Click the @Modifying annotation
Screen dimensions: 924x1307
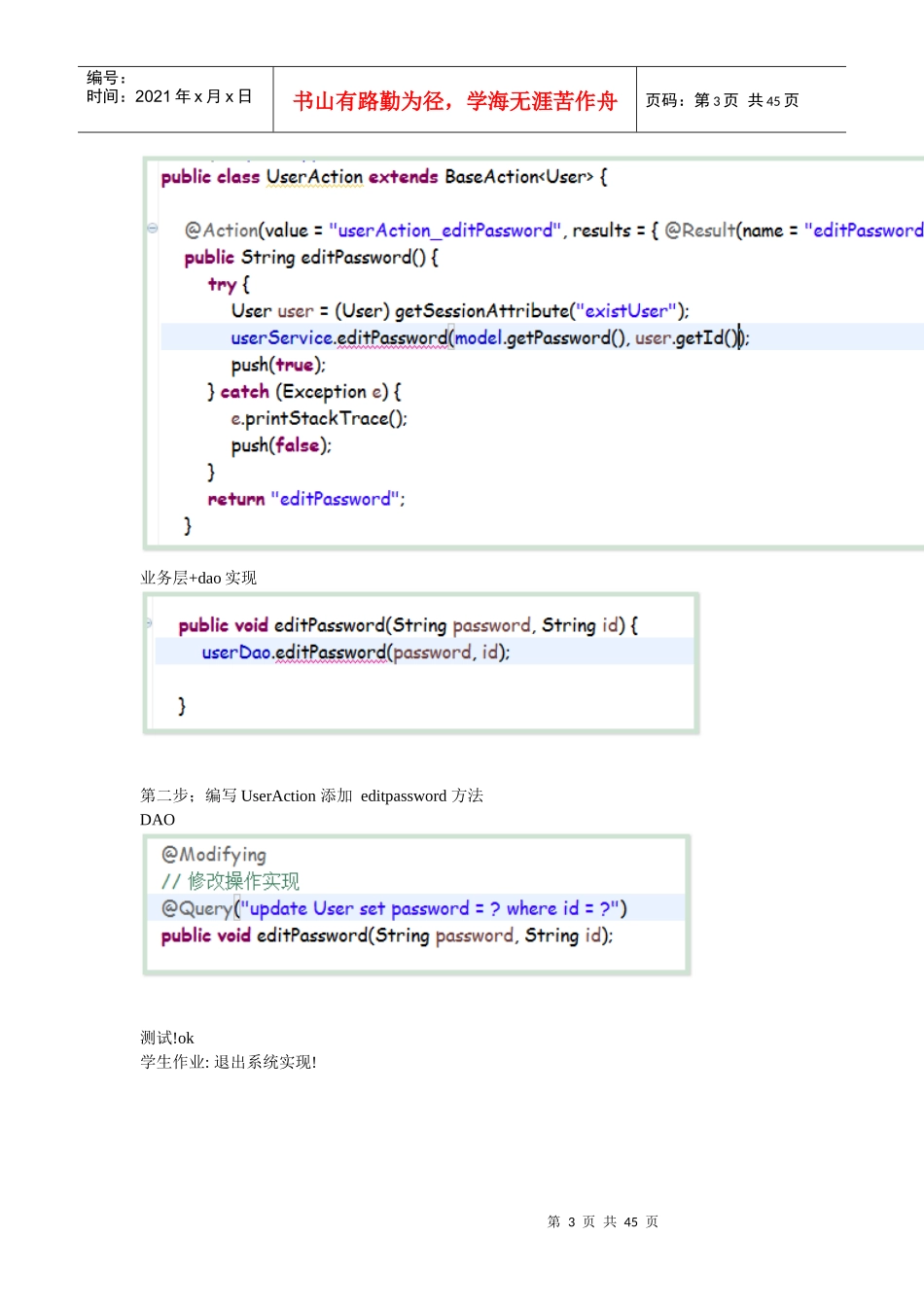[214, 855]
